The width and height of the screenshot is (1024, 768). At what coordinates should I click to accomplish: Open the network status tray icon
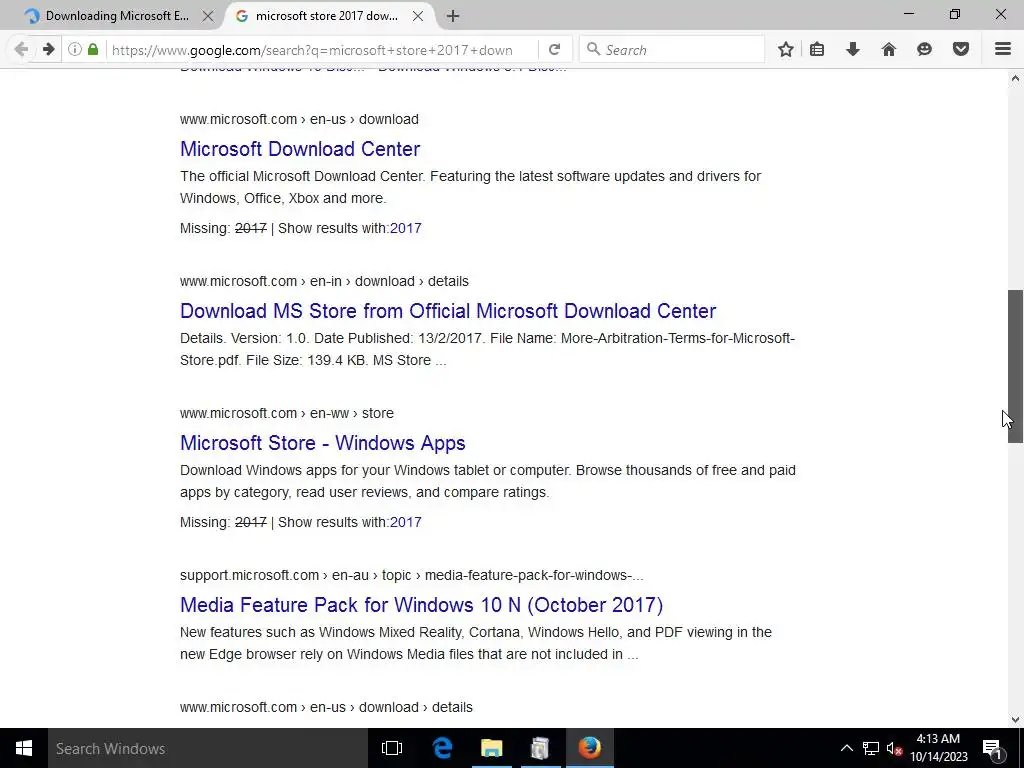pos(871,748)
